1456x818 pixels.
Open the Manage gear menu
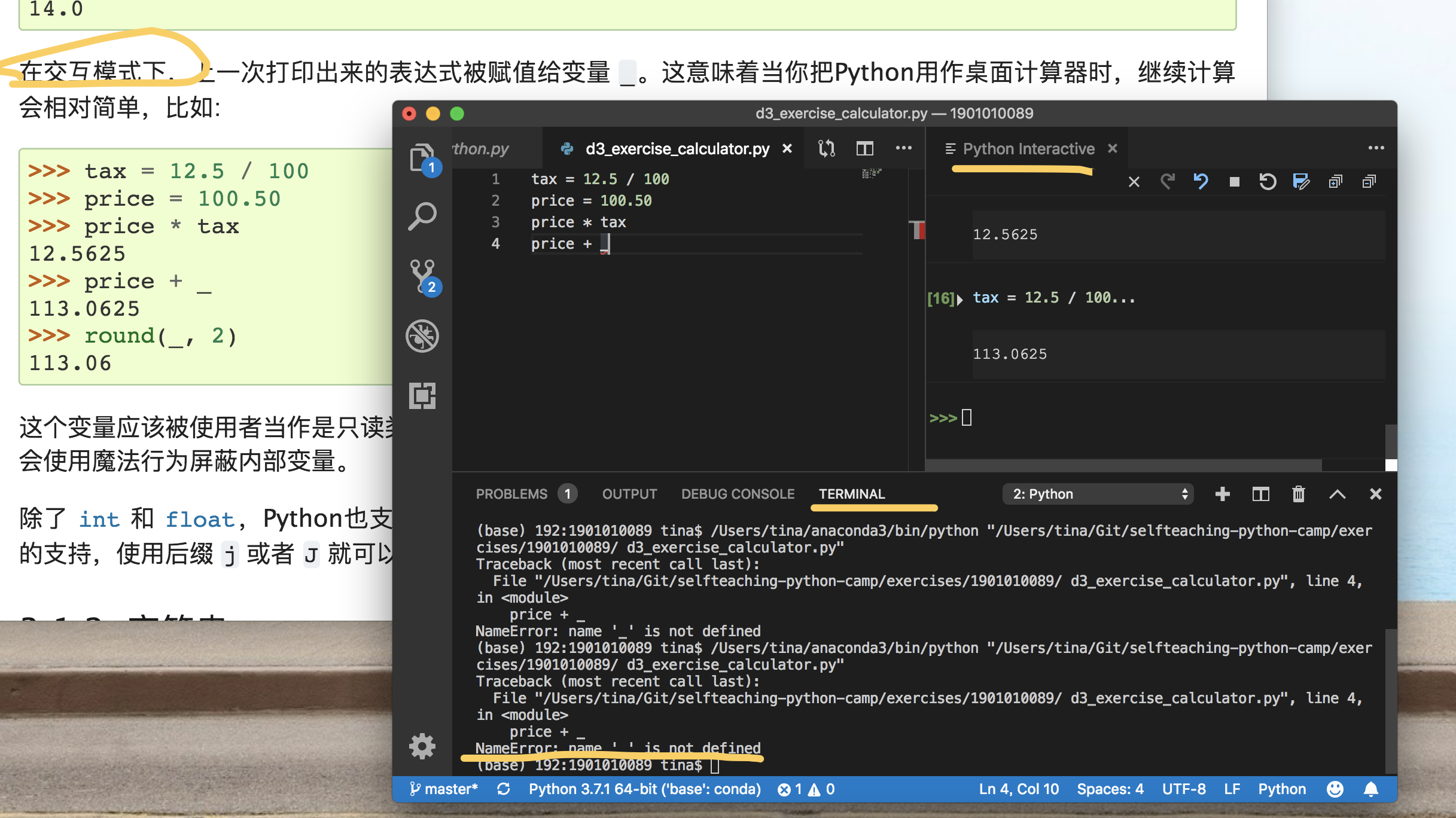(423, 746)
